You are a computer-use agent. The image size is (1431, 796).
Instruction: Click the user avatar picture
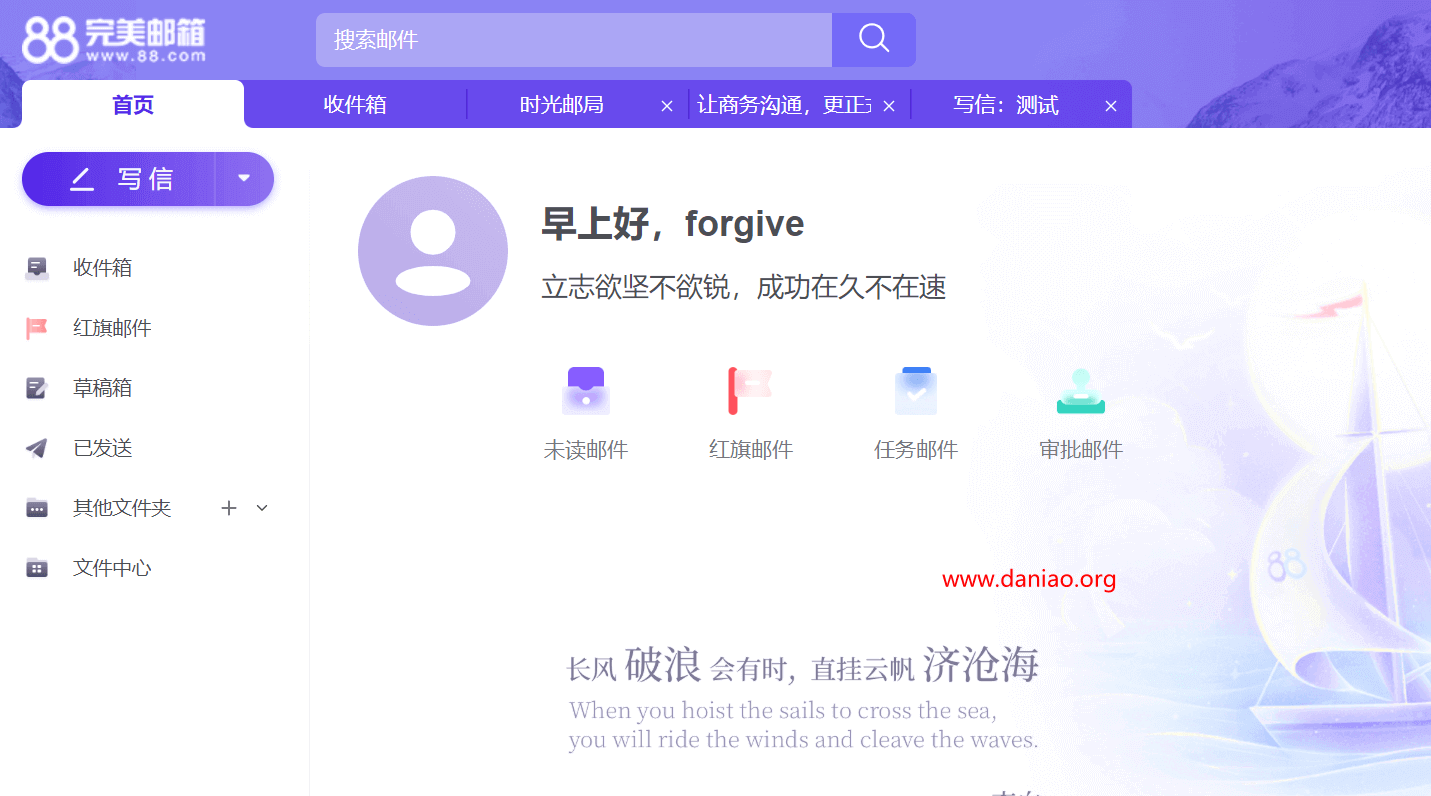(433, 251)
